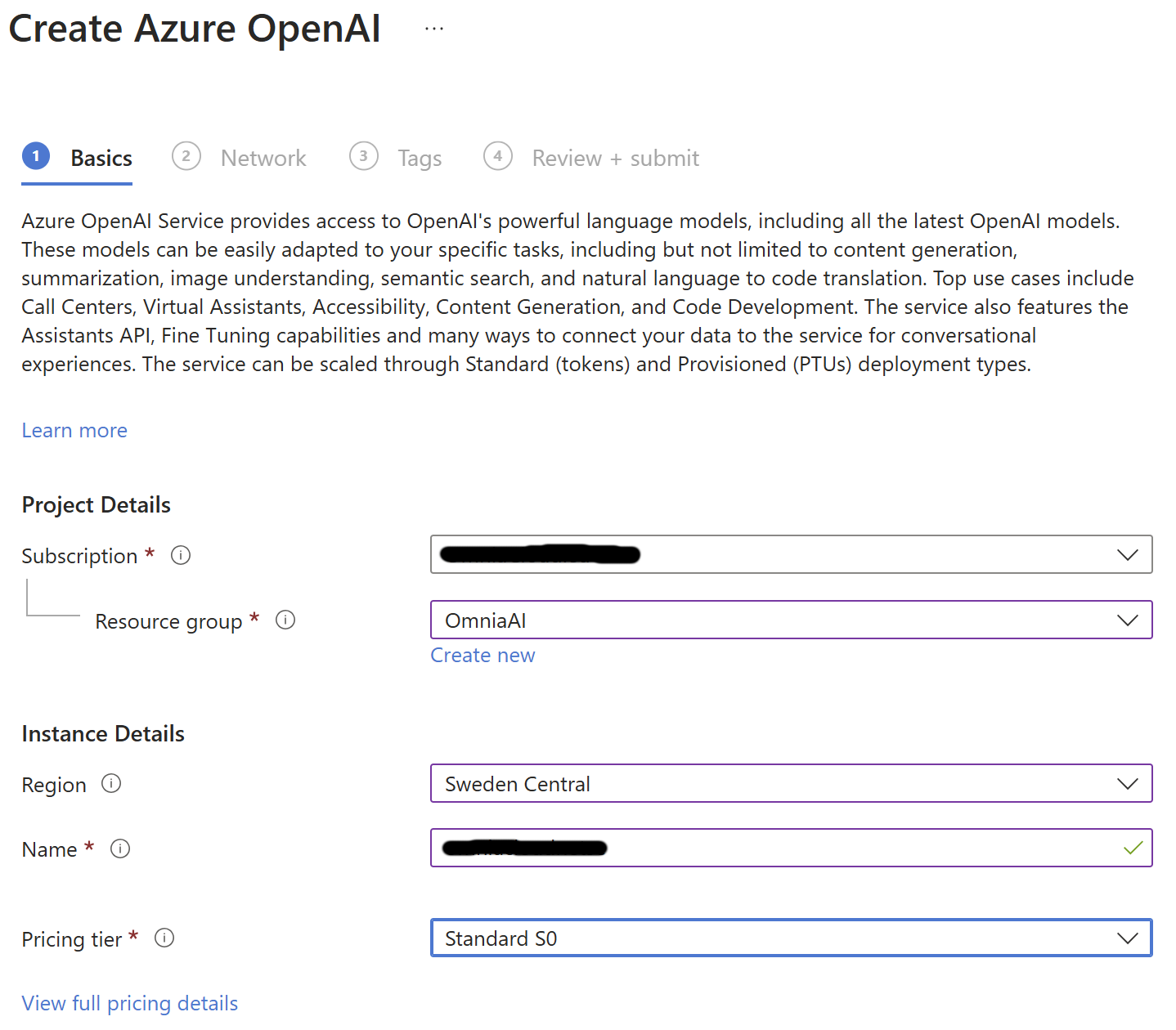Click the Project Details heading

96,505
